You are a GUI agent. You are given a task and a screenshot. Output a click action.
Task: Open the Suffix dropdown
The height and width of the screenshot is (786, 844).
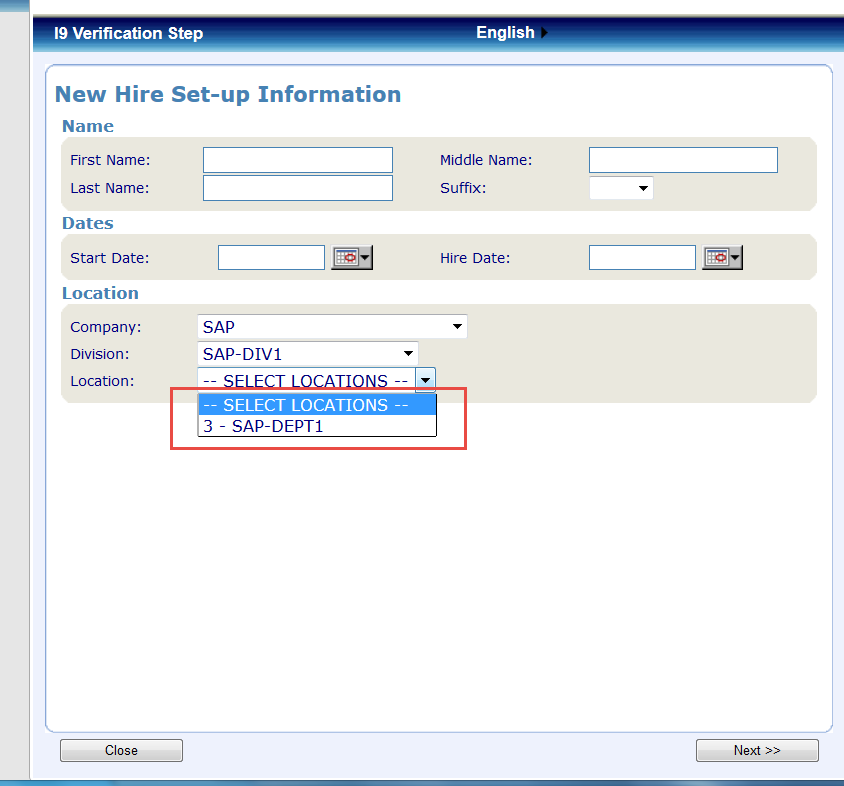tap(621, 188)
